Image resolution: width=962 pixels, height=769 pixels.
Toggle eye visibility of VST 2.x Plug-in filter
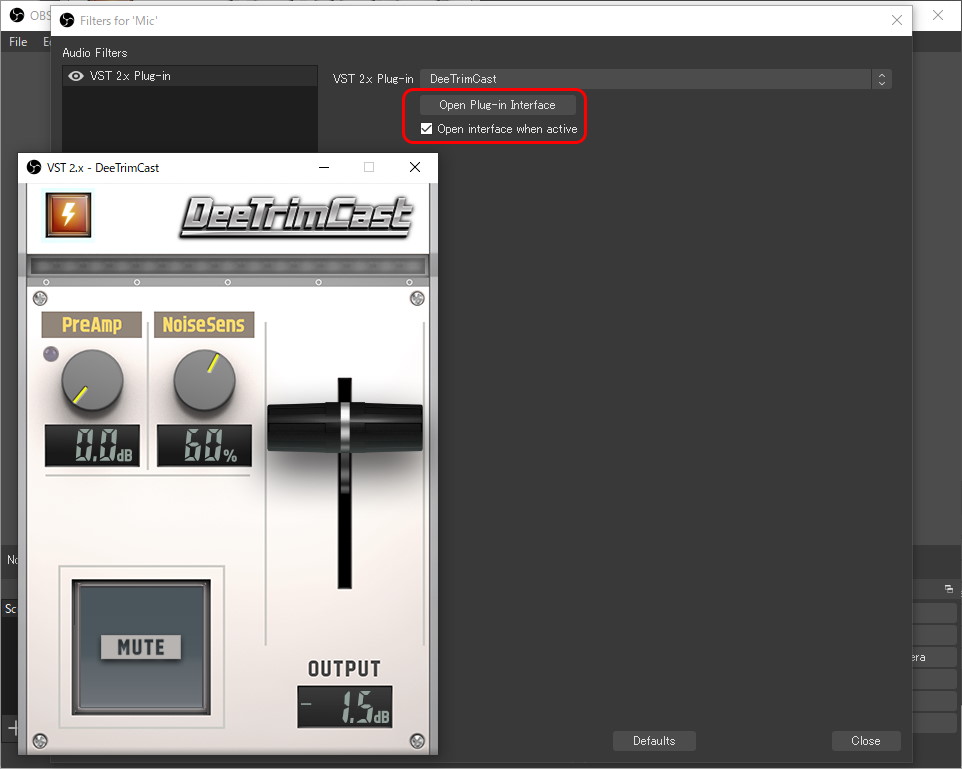coord(76,76)
